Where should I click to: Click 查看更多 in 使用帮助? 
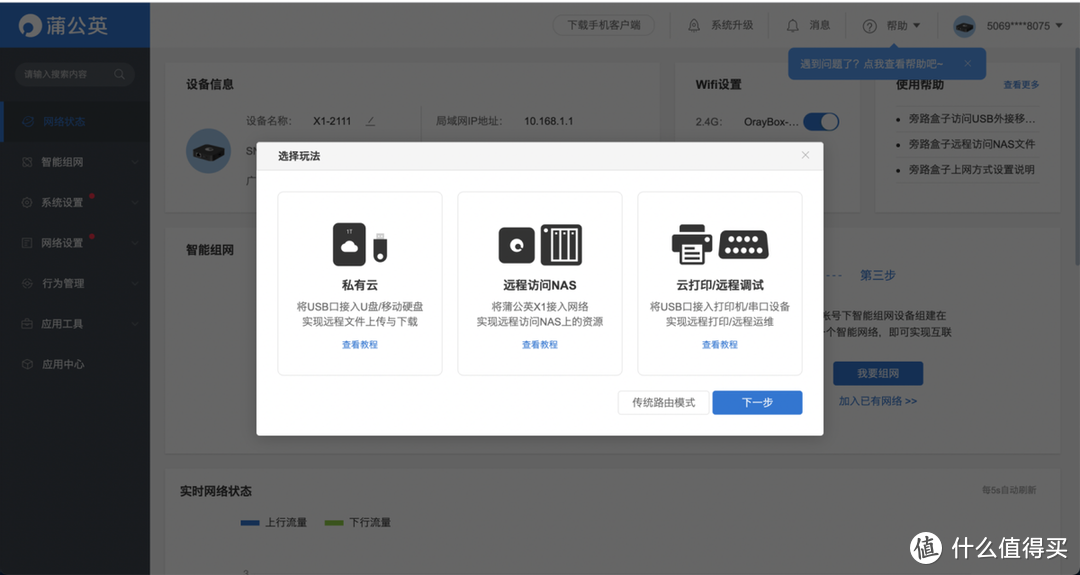tap(1021, 85)
